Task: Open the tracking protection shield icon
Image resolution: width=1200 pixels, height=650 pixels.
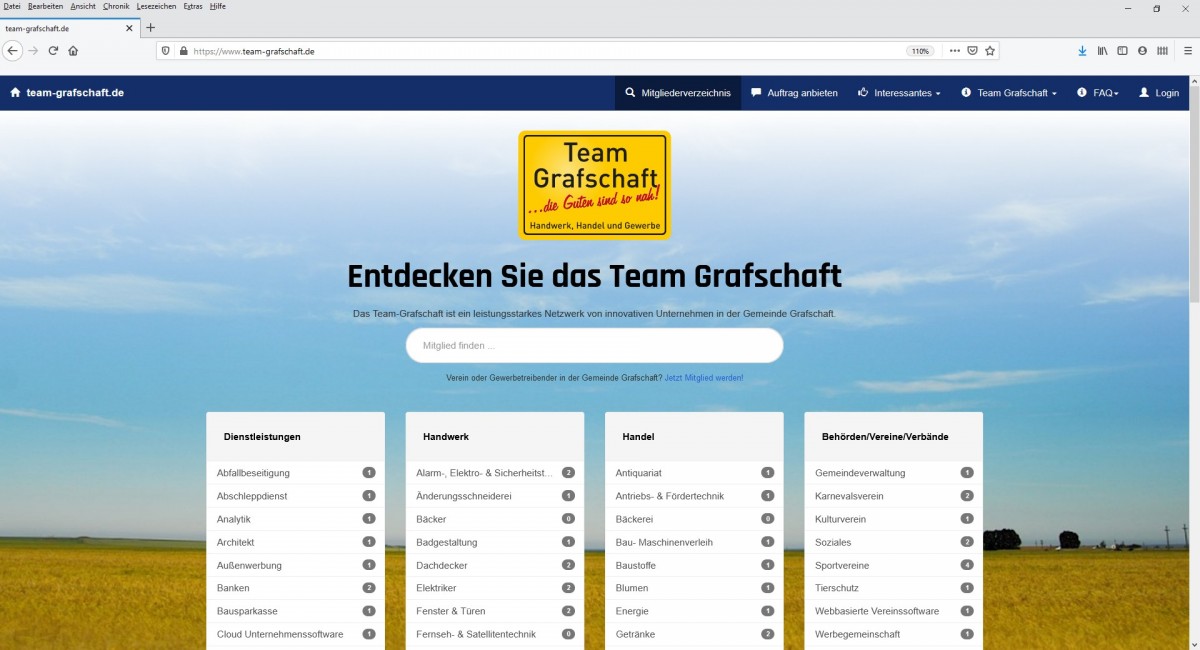Action: (x=167, y=51)
